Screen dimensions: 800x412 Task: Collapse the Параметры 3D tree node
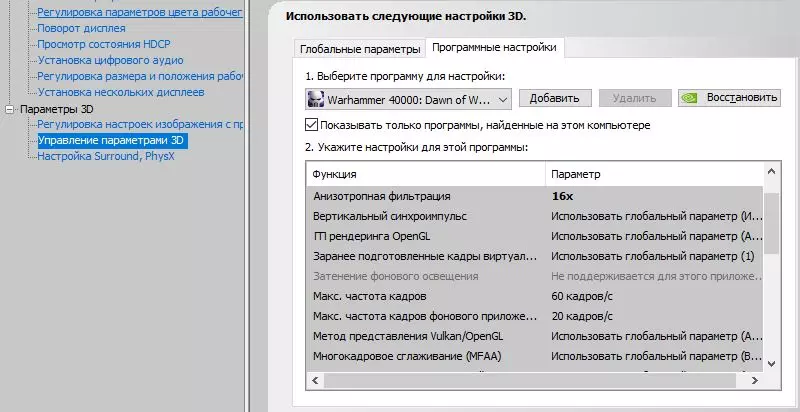(9, 109)
